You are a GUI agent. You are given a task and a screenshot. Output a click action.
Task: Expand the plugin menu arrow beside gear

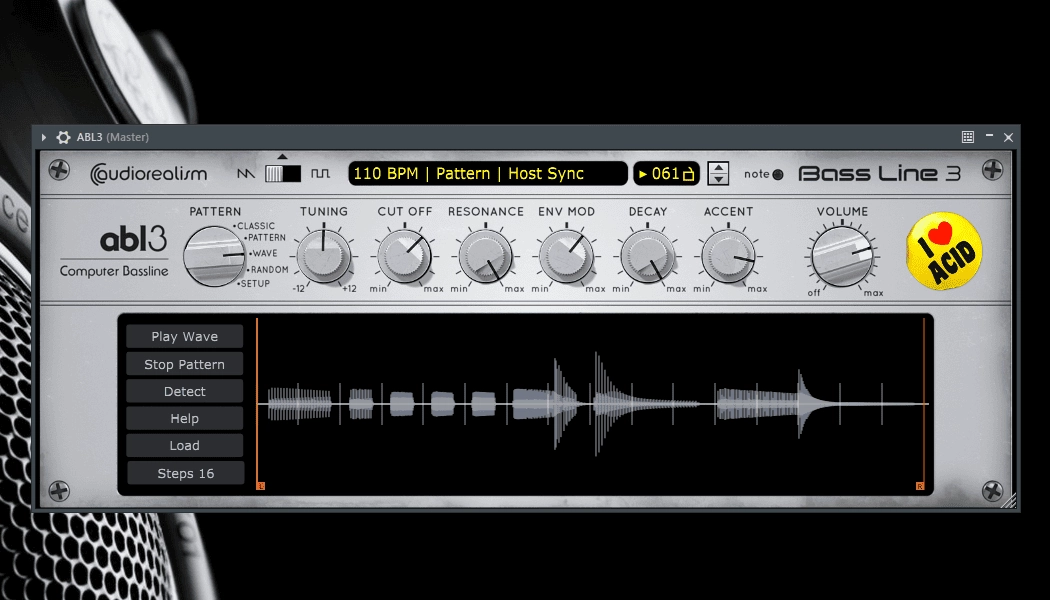tap(44, 137)
